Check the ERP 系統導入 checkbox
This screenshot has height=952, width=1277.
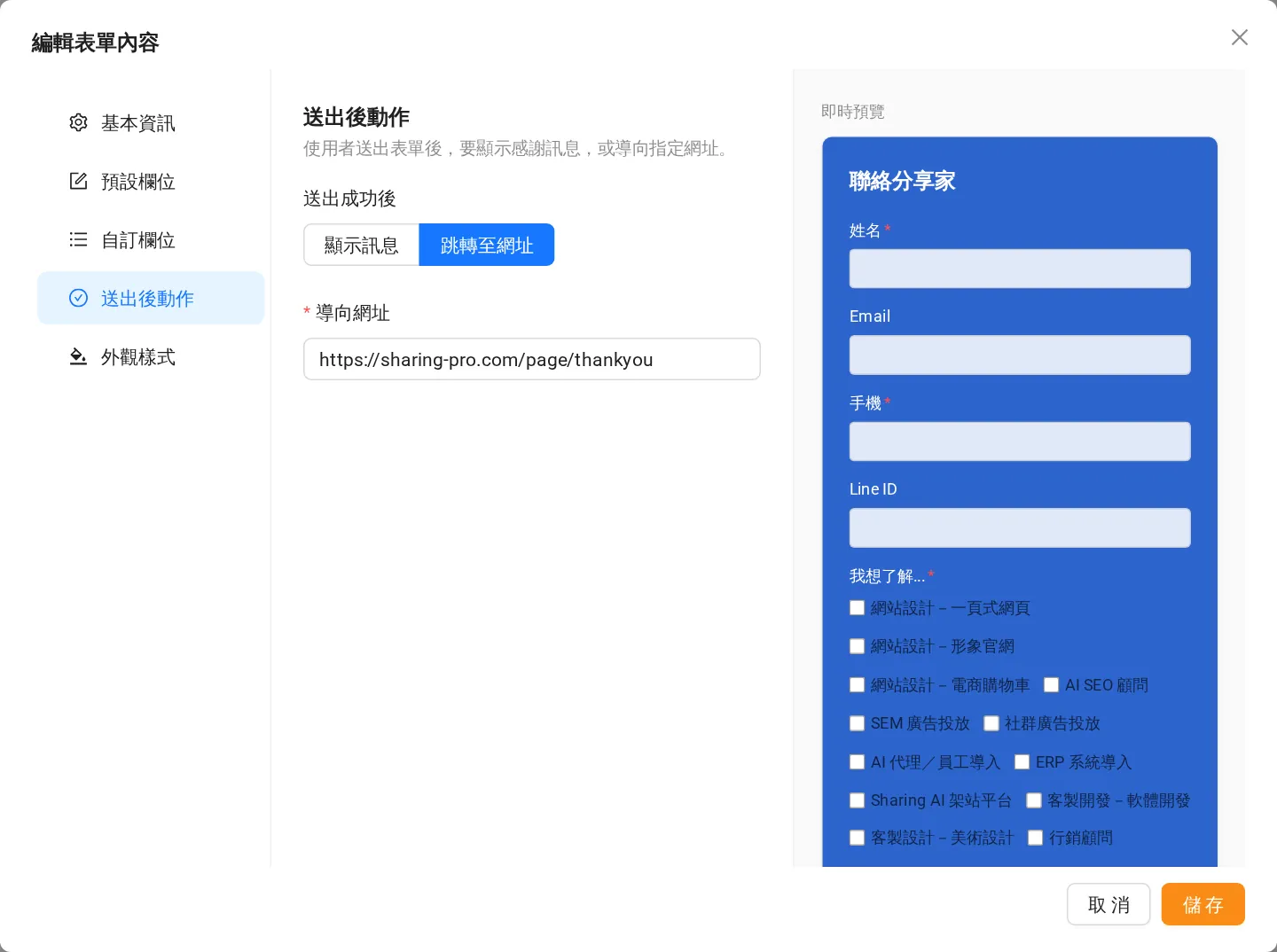(x=1022, y=762)
